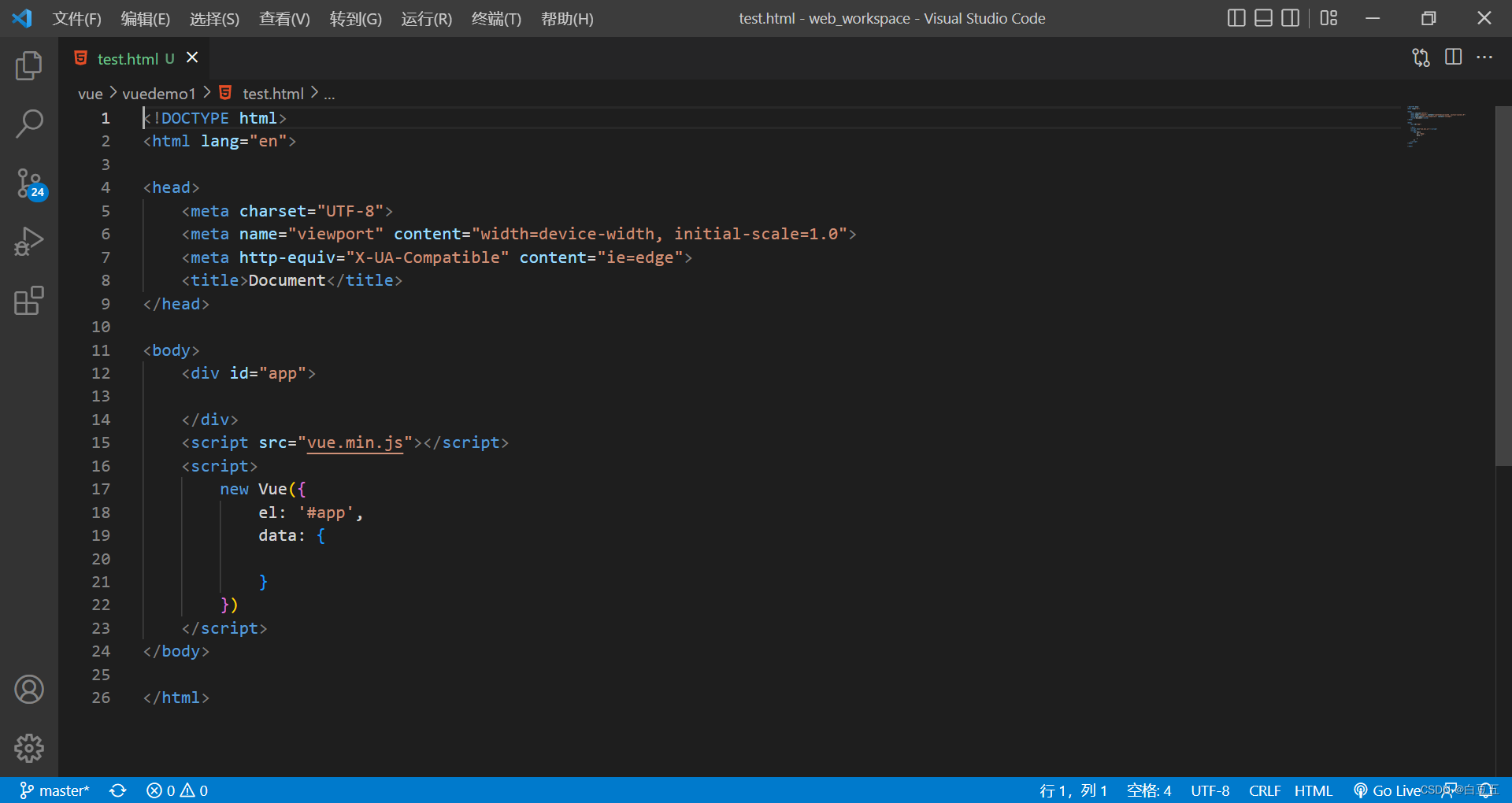
Task: Click 'UTF-8' charset value on line 5
Action: tap(350, 211)
